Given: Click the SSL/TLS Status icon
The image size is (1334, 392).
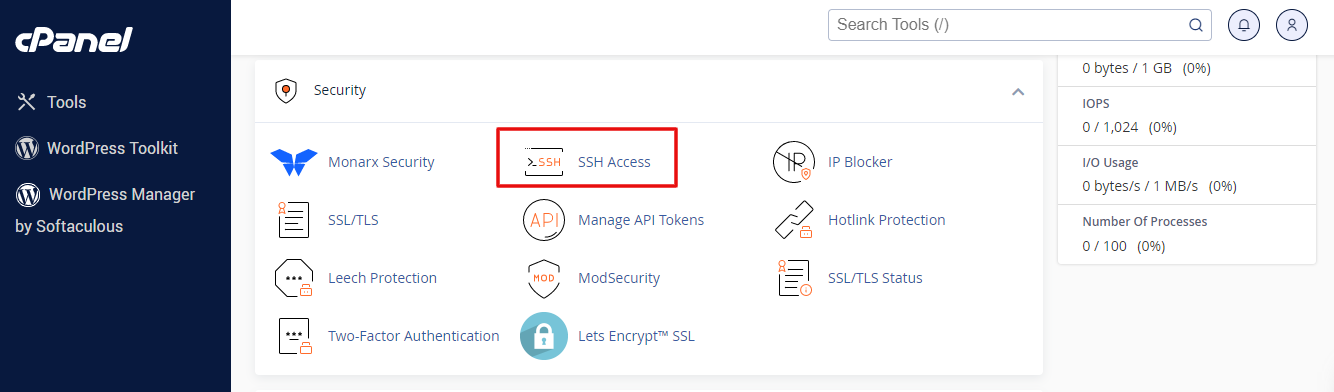Looking at the screenshot, I should pyautogui.click(x=794, y=278).
